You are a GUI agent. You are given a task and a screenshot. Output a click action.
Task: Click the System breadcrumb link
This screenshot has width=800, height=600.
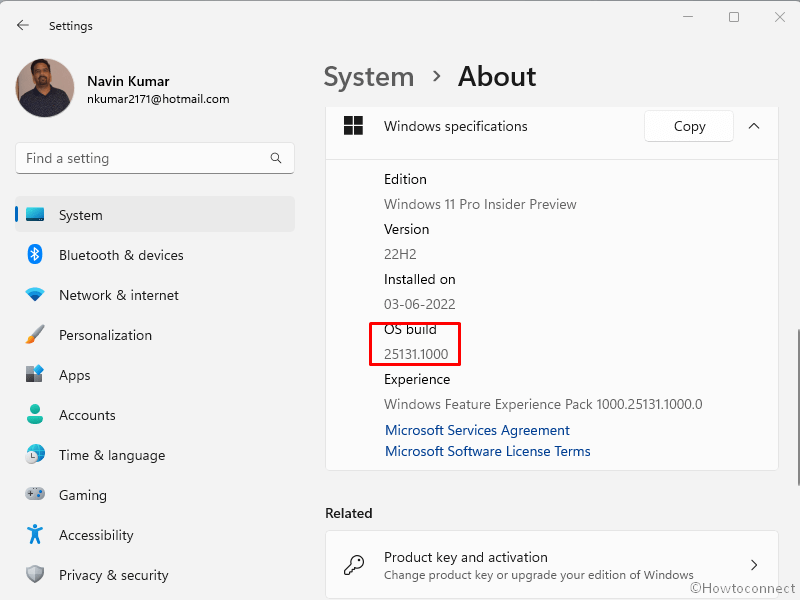click(369, 77)
